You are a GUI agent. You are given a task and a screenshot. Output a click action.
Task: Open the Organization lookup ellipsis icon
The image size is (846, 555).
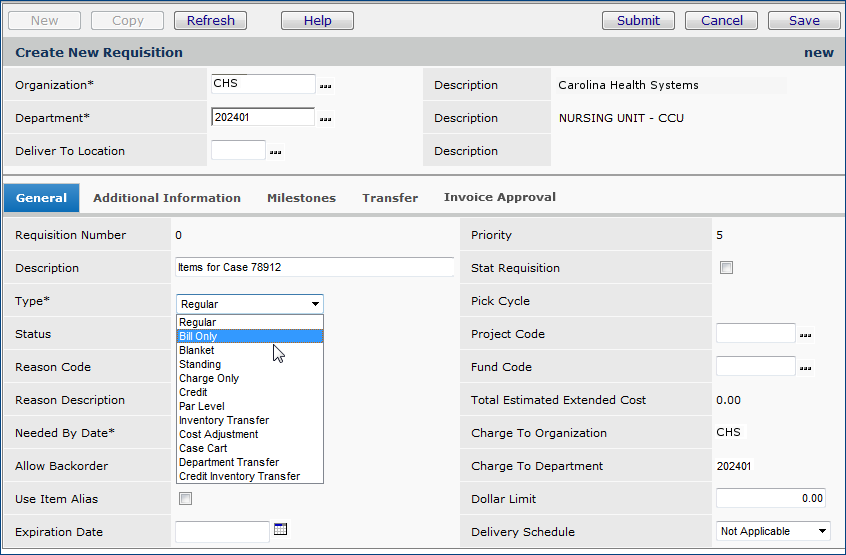[x=325, y=87]
